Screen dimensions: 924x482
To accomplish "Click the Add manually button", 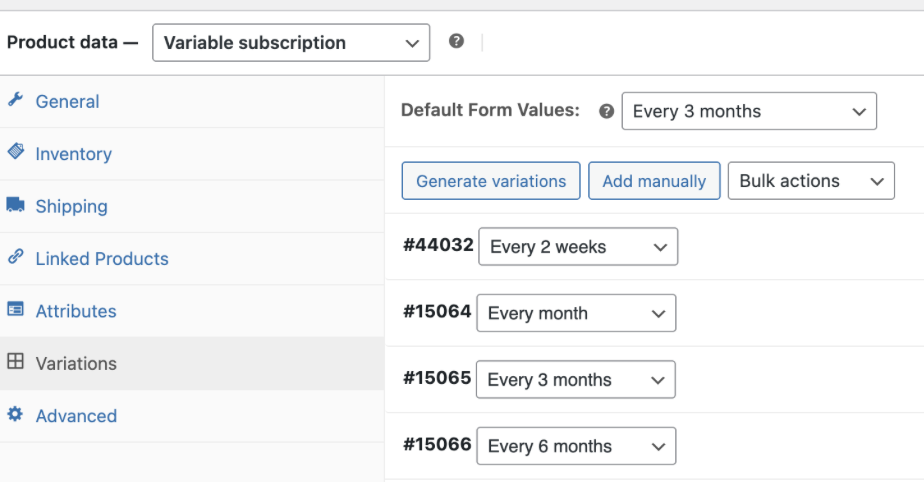I will click(x=654, y=181).
